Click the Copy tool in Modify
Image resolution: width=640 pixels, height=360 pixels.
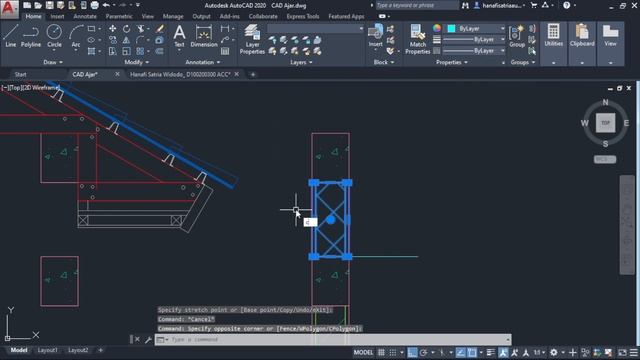pyautogui.click(x=112, y=40)
